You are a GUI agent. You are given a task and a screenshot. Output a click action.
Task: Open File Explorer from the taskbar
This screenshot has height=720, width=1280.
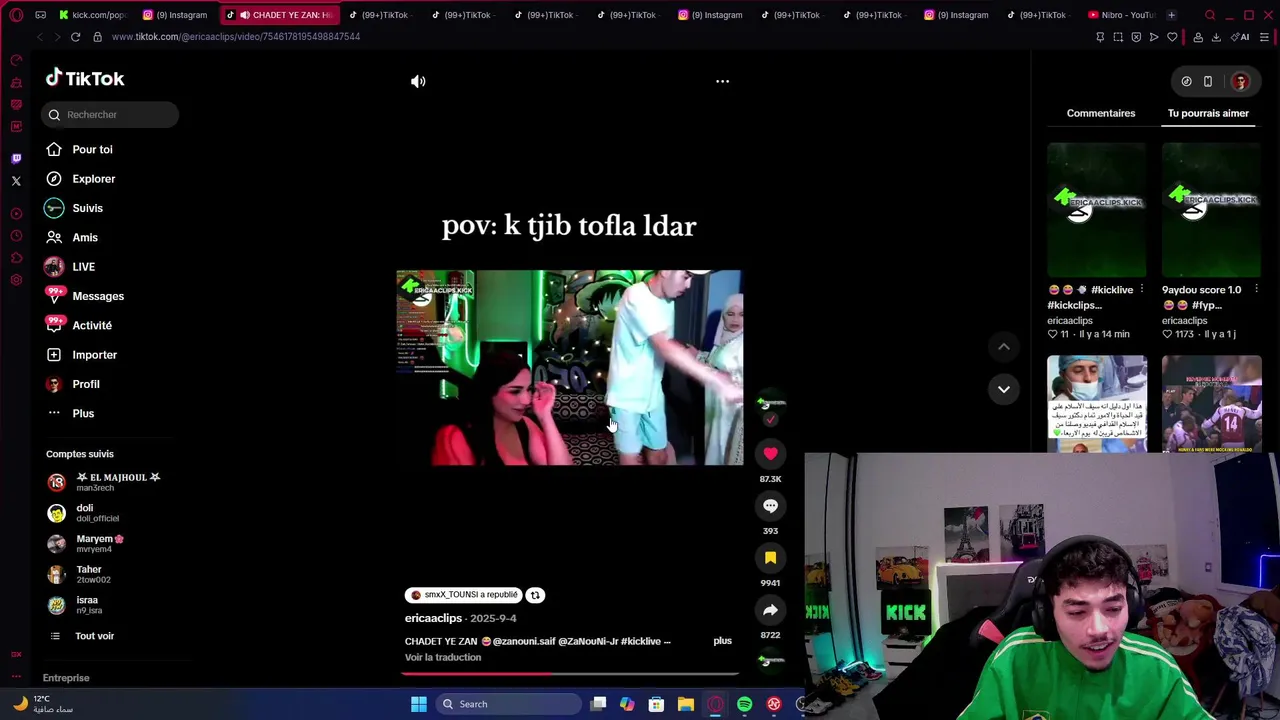coord(685,704)
